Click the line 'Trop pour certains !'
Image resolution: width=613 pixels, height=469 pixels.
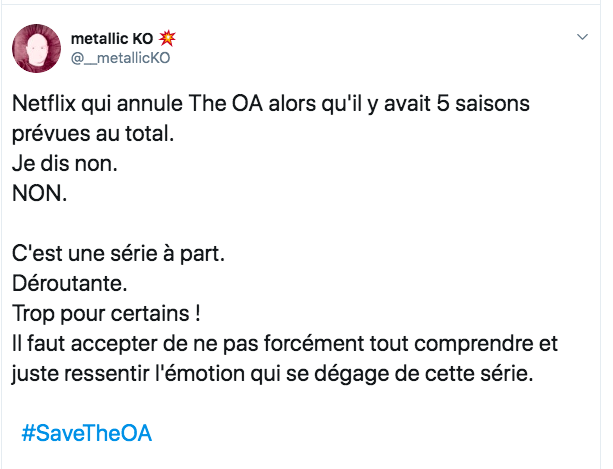[x=107, y=313]
